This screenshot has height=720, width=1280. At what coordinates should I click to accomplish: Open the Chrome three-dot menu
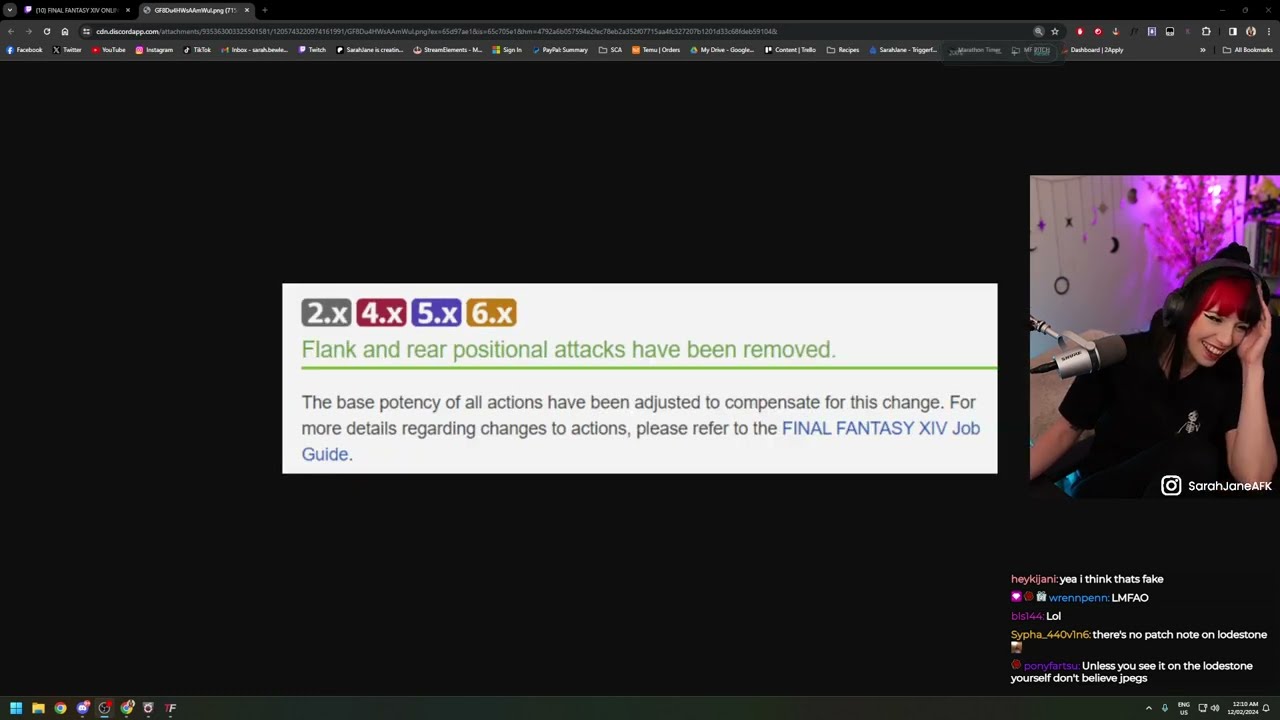pos(1269,31)
